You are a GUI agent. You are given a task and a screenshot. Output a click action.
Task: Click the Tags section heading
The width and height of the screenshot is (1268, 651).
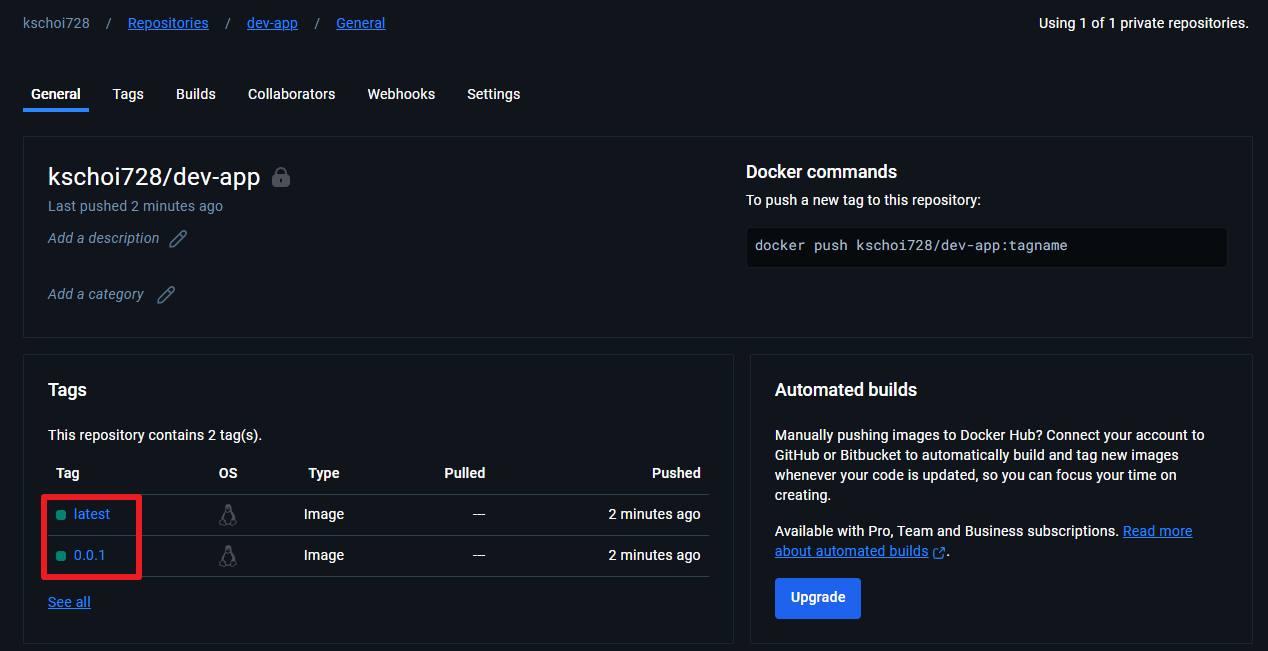pyautogui.click(x=67, y=390)
